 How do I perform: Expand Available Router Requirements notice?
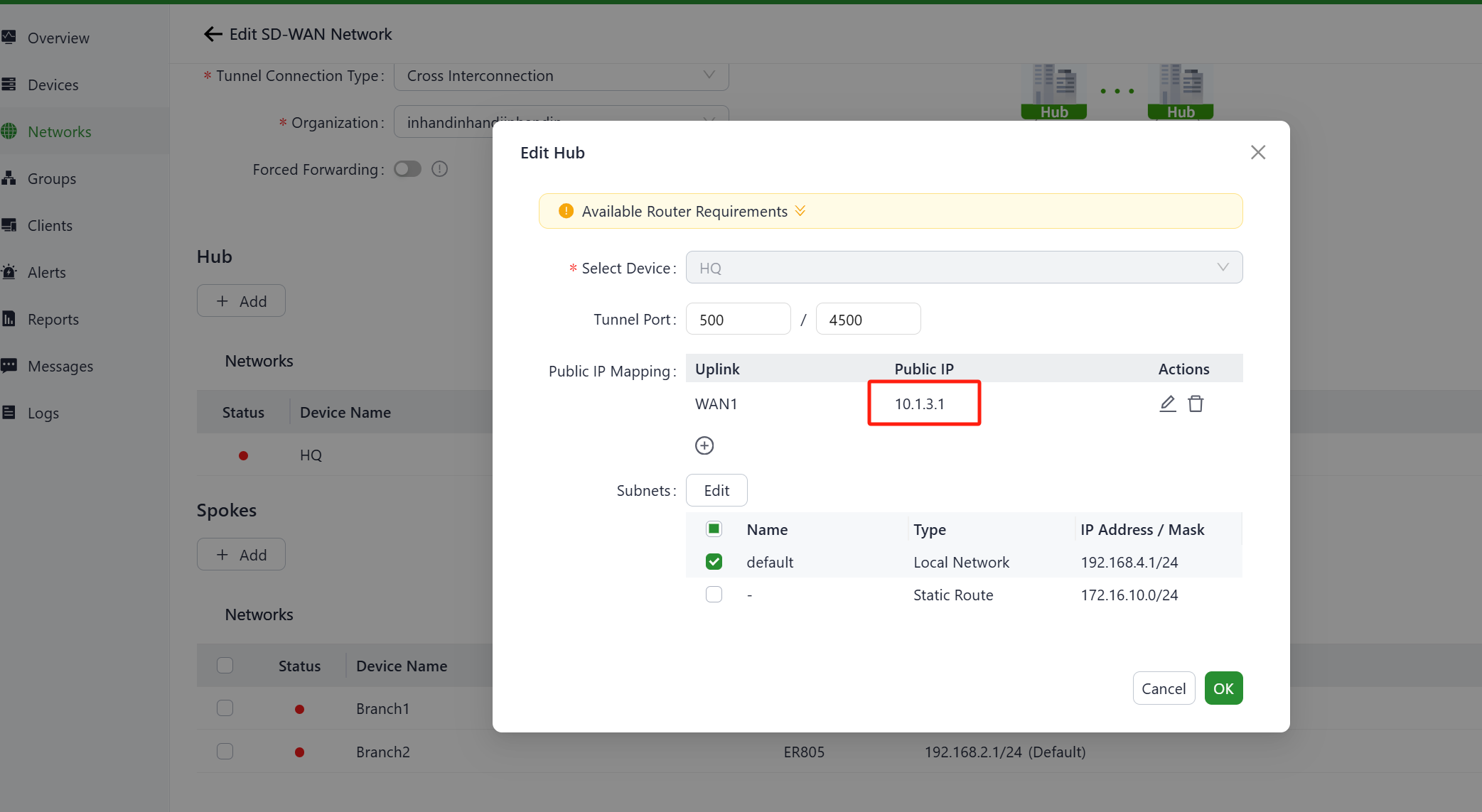point(800,211)
